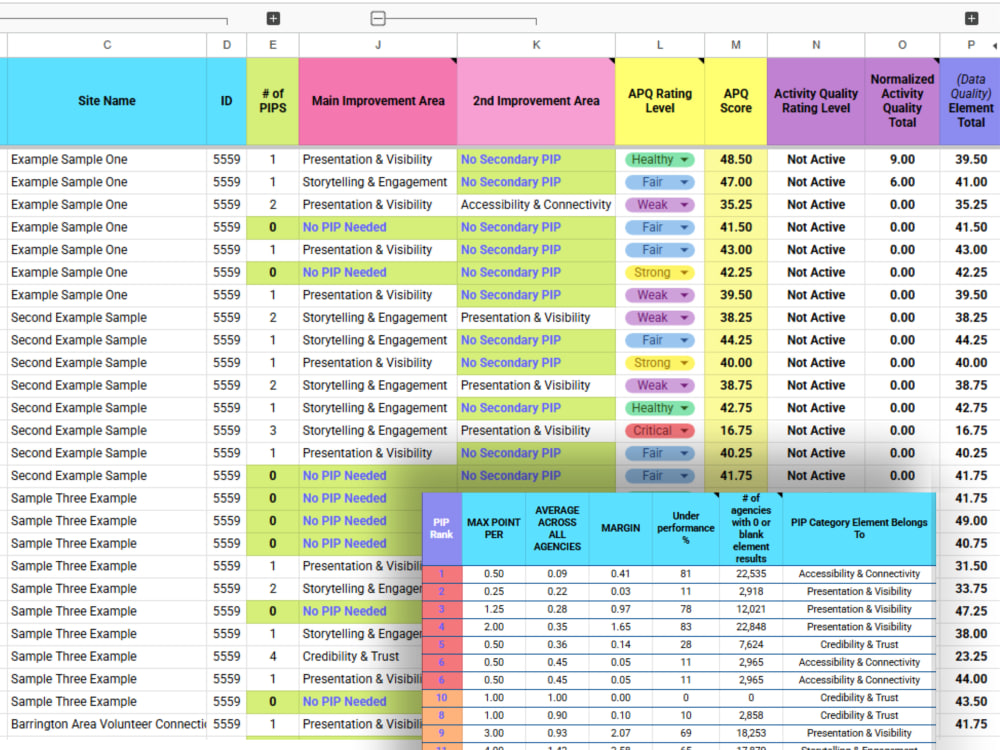
Task: Click the MARGIN overlay header
Action: tap(621, 528)
